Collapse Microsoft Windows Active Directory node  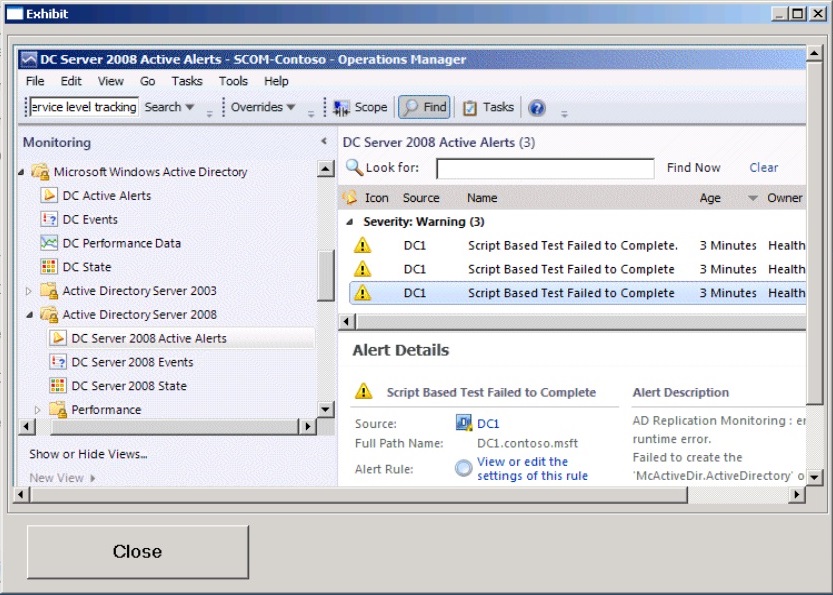(x=21, y=172)
